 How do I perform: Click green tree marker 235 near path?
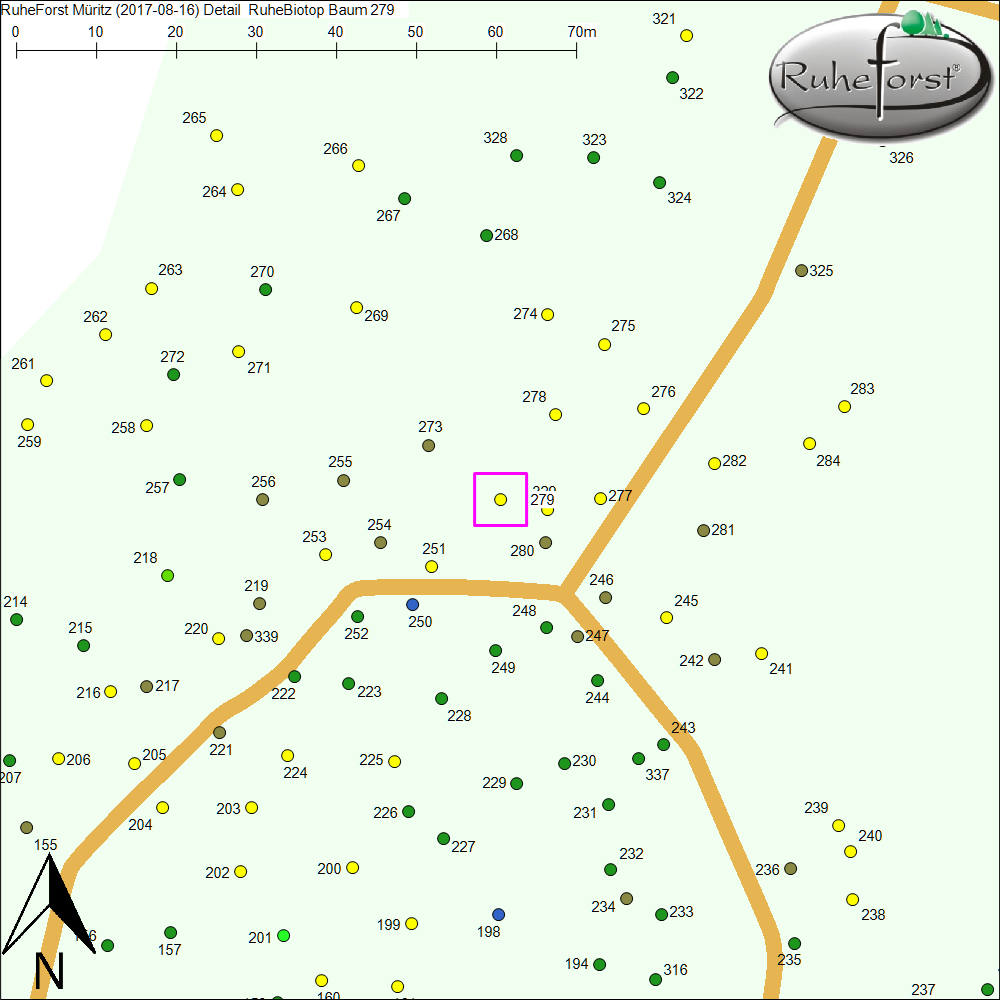(794, 943)
